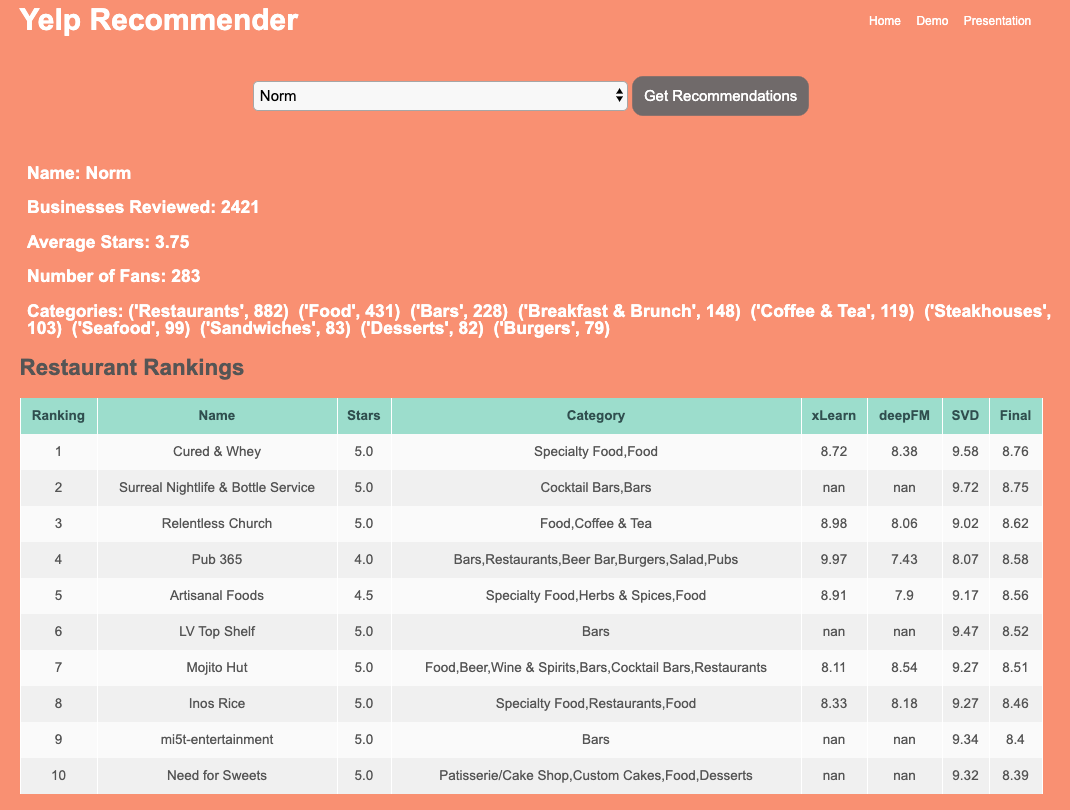This screenshot has height=810, width=1070.
Task: Open the Demo navigation link
Action: point(932,21)
